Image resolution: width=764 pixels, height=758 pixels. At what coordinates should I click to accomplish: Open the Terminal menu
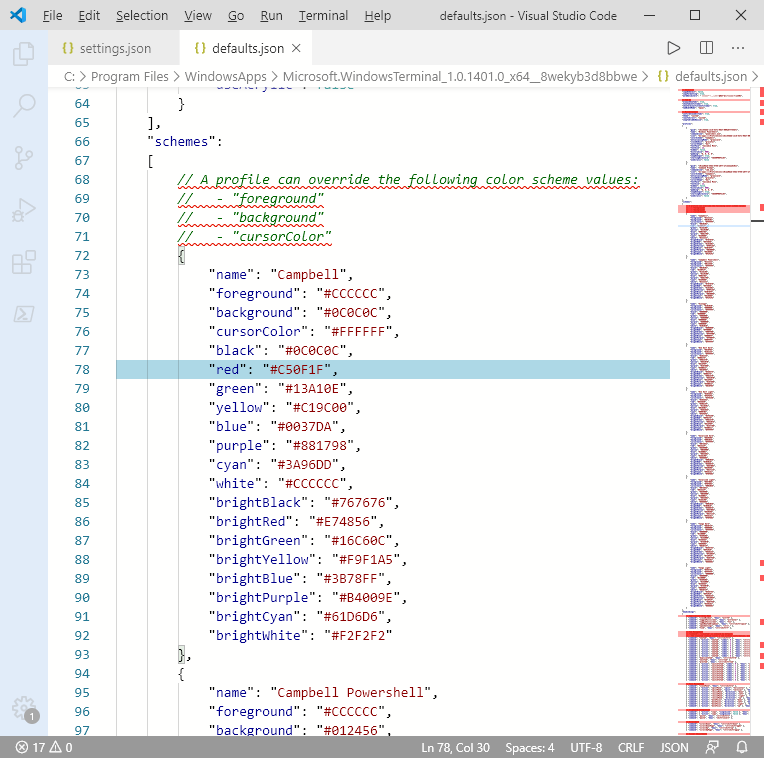point(323,16)
